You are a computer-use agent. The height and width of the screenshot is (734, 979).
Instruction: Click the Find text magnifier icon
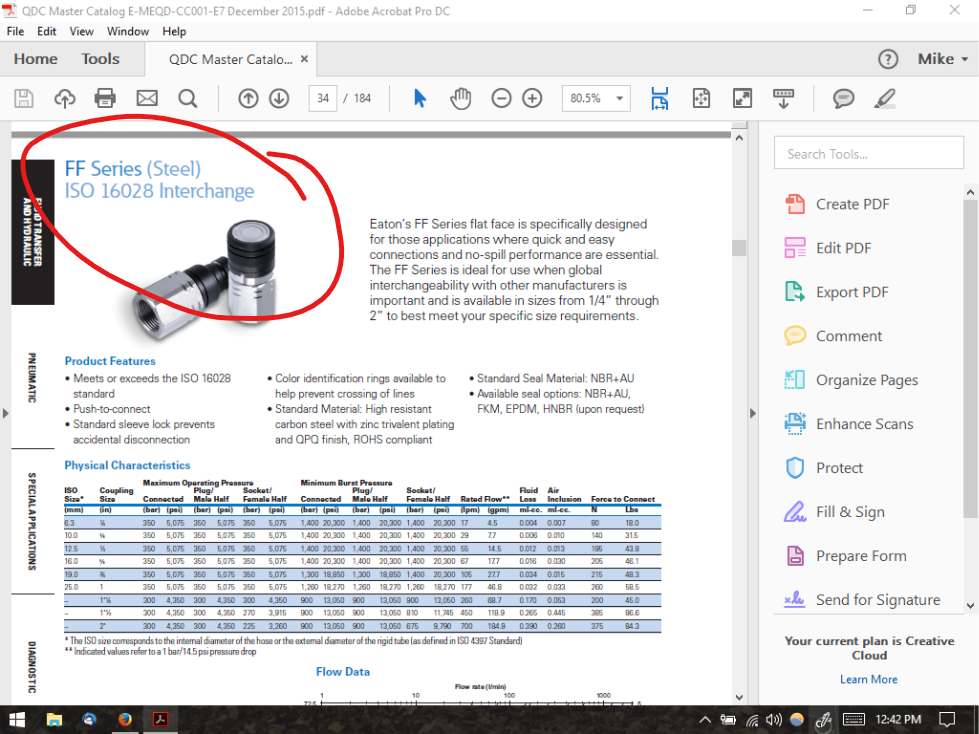(x=187, y=98)
